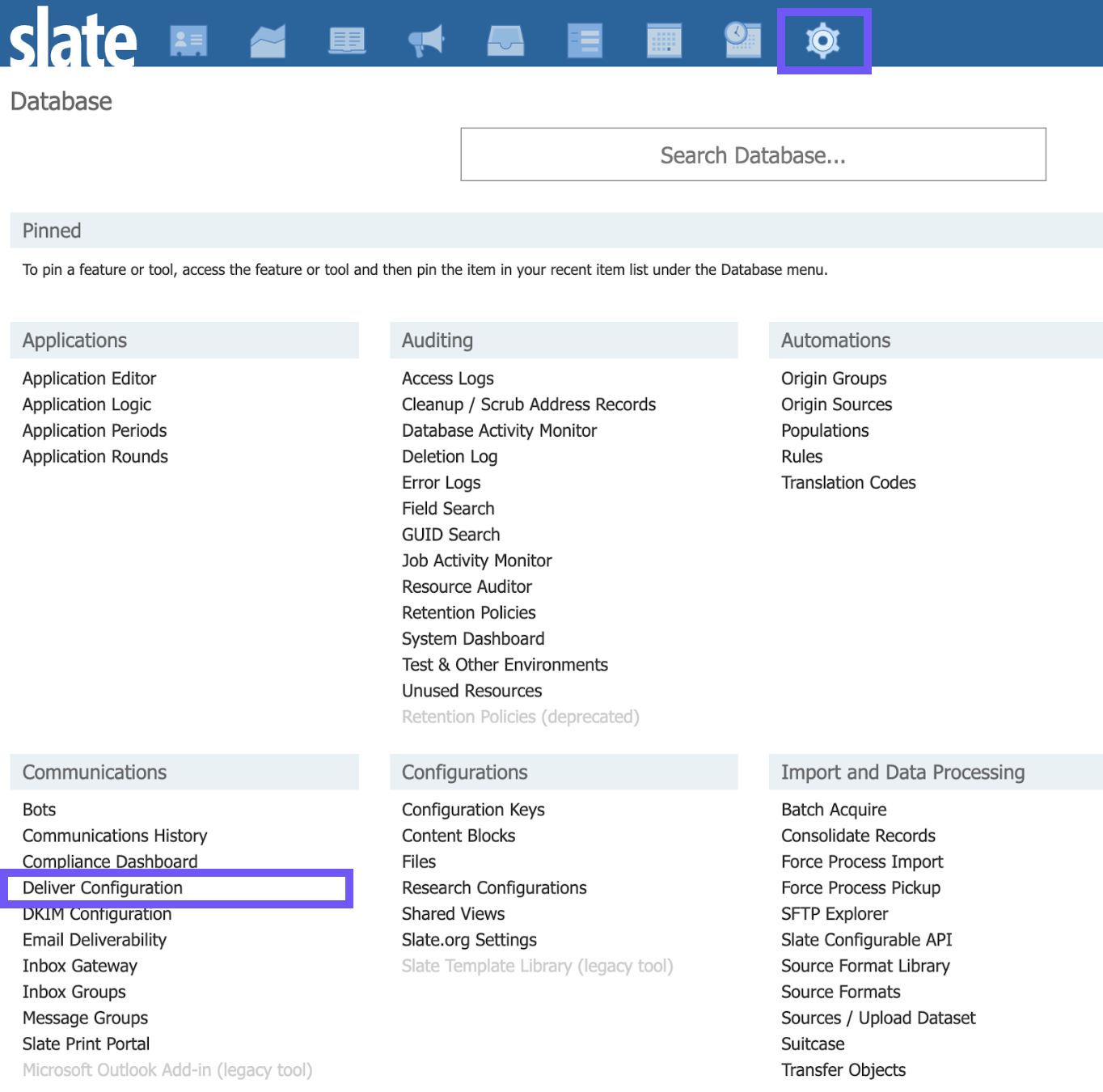Open the Inbox tray icon
Image resolution: width=1103 pixels, height=1092 pixels.
tap(505, 40)
